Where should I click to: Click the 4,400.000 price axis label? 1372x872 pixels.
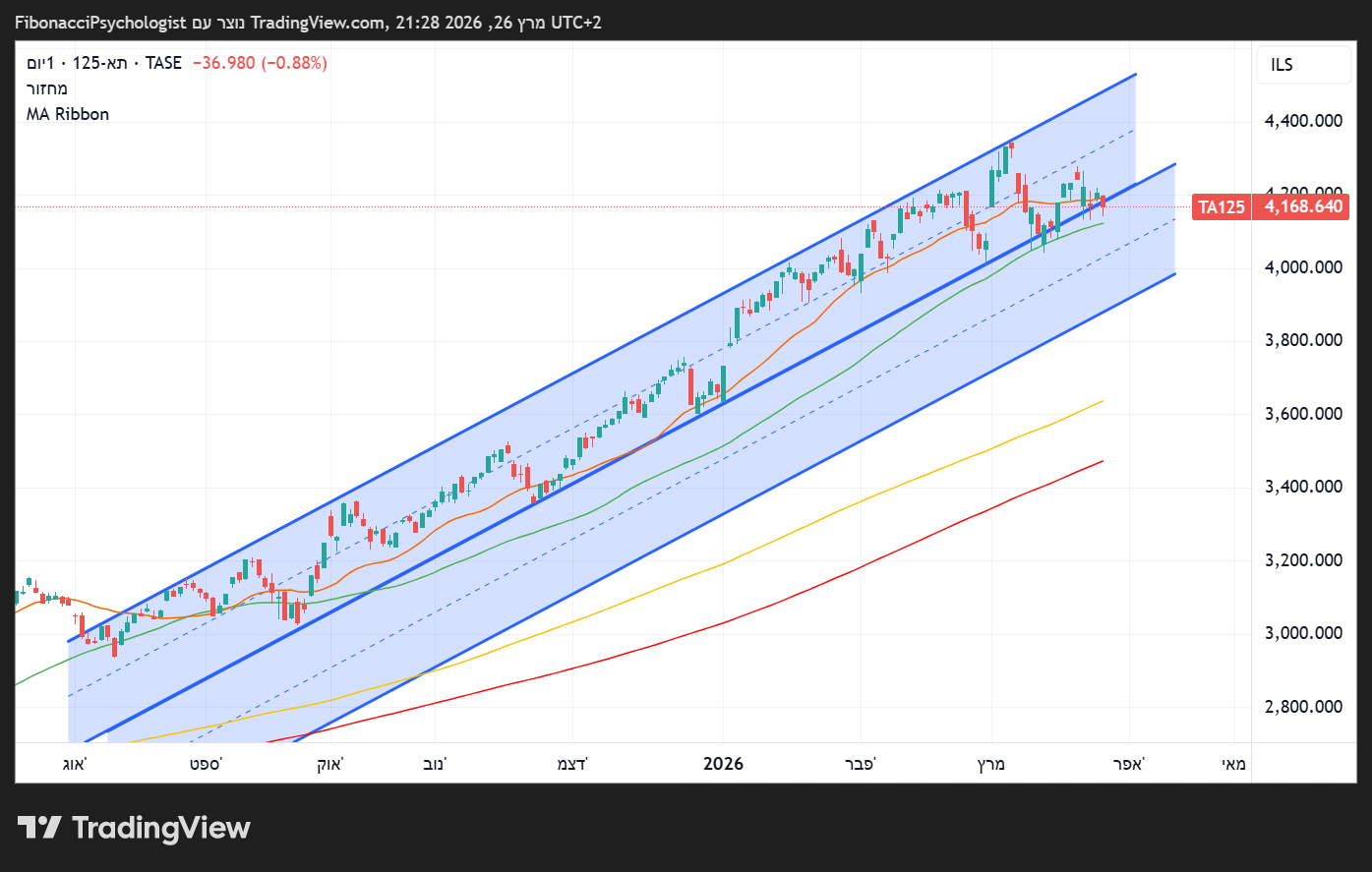[1303, 121]
